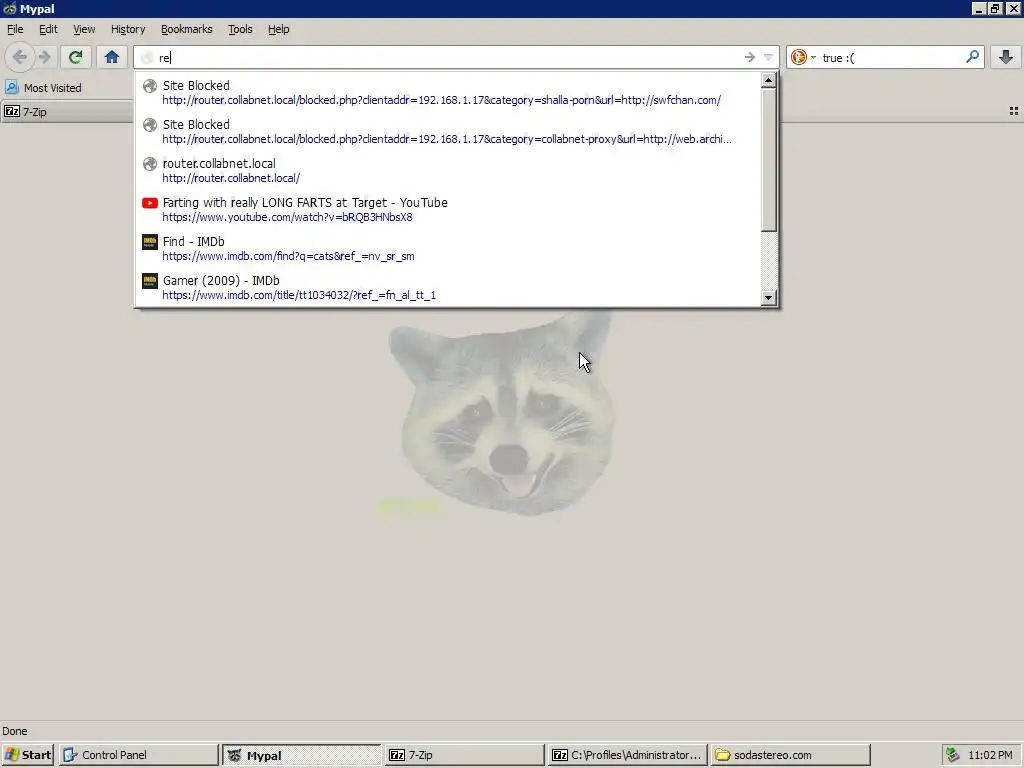Screen dimensions: 1024x768
Task: Open the View menu
Action: pyautogui.click(x=84, y=29)
